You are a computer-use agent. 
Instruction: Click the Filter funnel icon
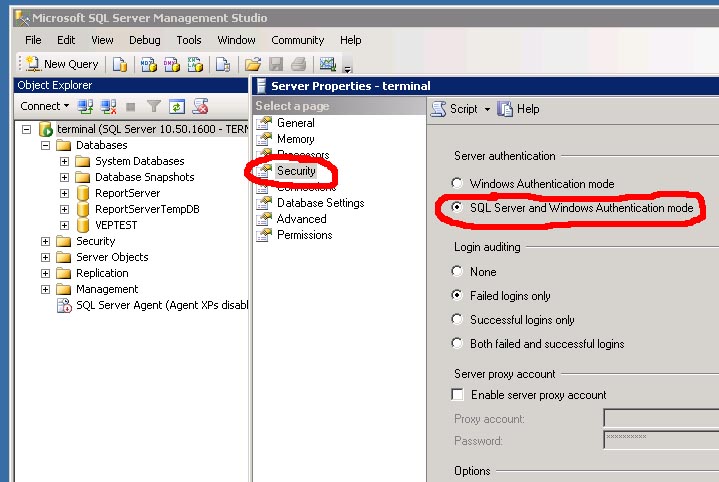coord(154,106)
